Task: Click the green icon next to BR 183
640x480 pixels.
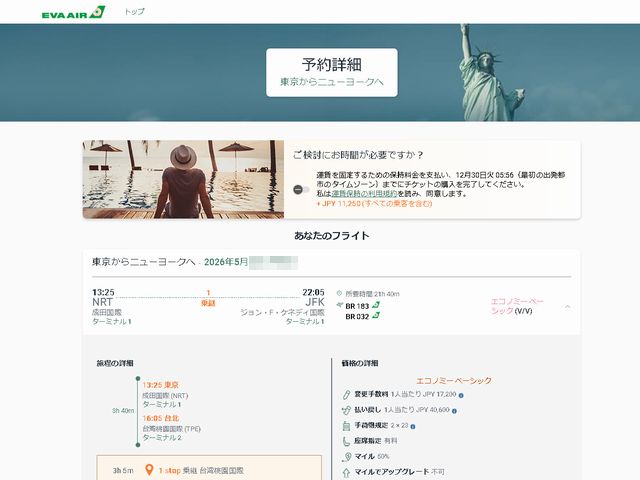Action: (376, 304)
